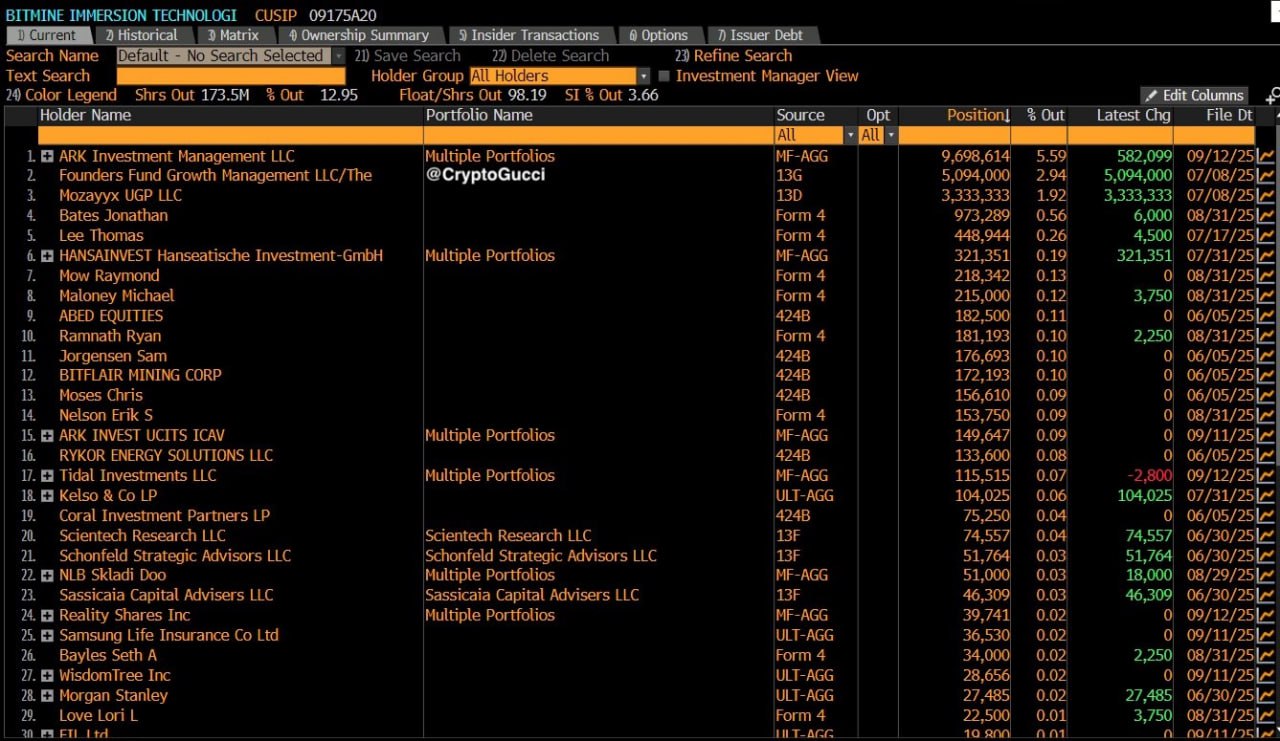Open chart icon for Kelso & Co LP row
The height and width of the screenshot is (741, 1280).
(x=1266, y=495)
